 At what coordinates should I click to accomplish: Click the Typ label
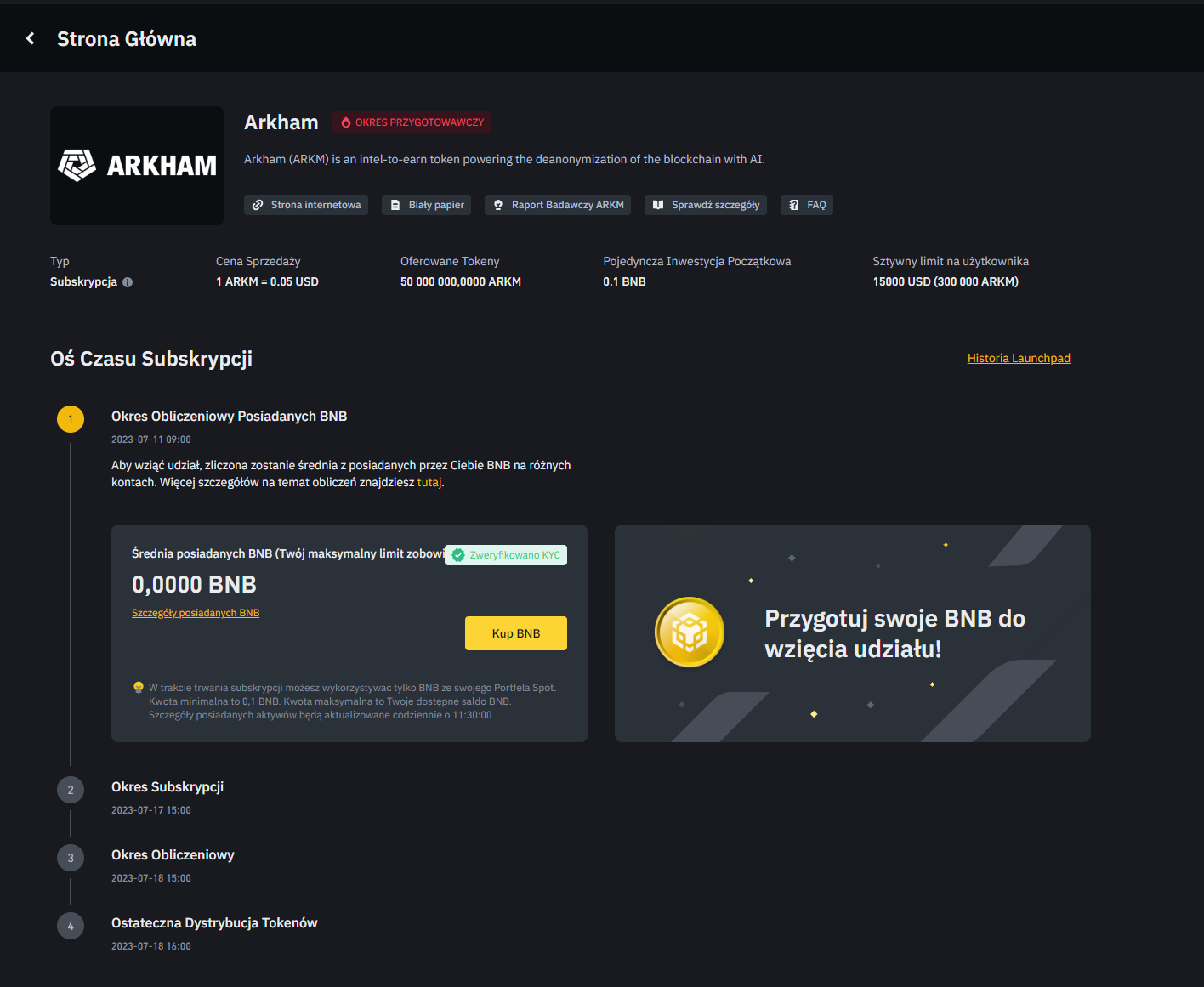point(60,261)
